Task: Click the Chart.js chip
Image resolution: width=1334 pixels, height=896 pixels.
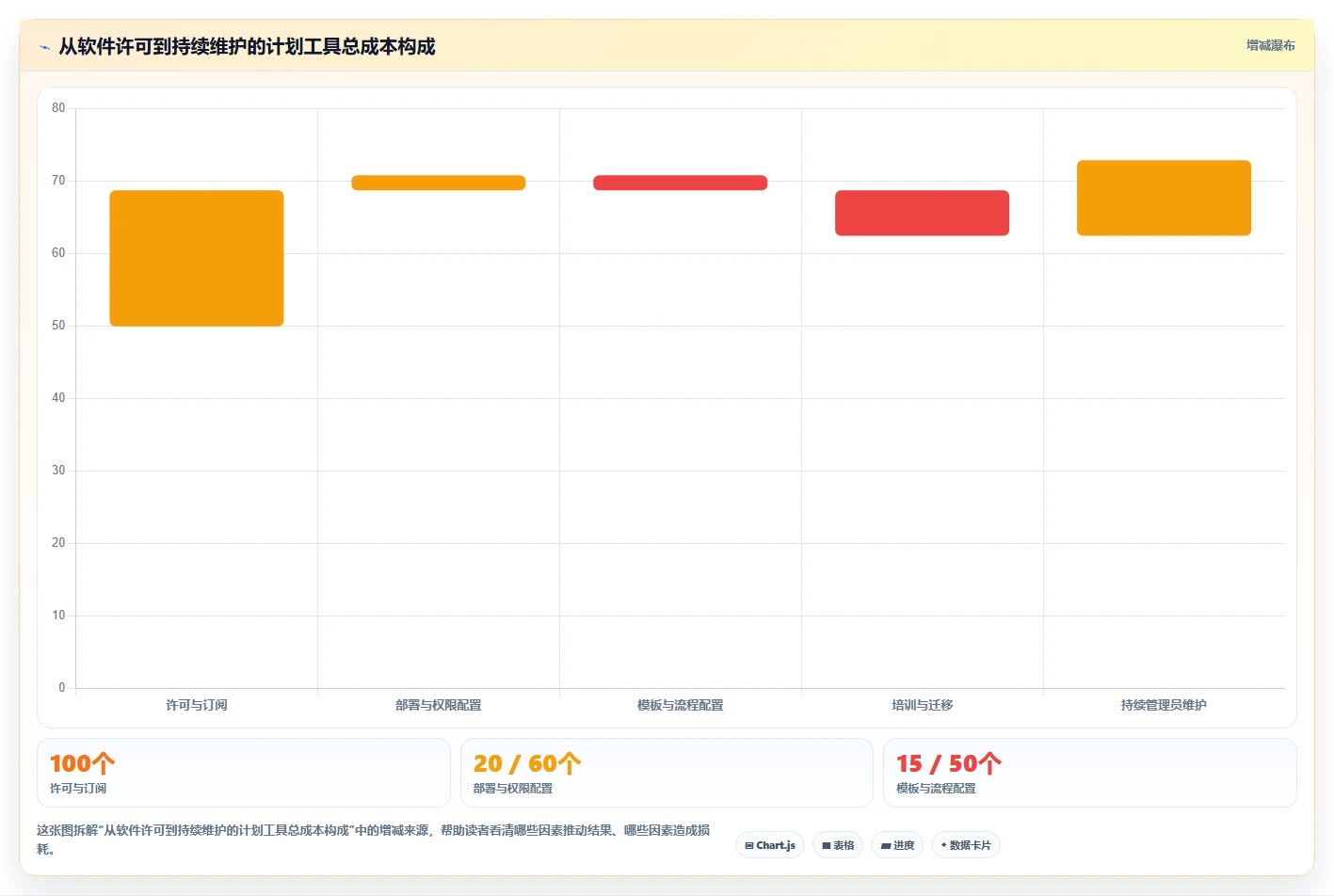Action: point(770,845)
